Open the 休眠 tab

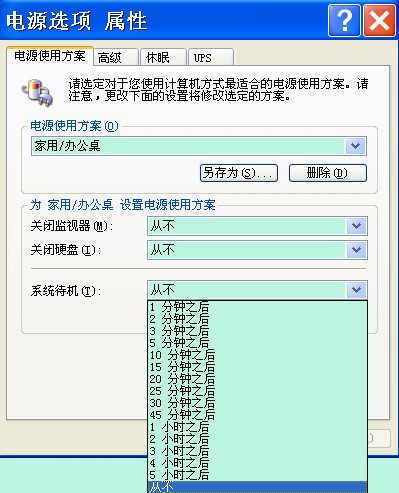(x=163, y=57)
